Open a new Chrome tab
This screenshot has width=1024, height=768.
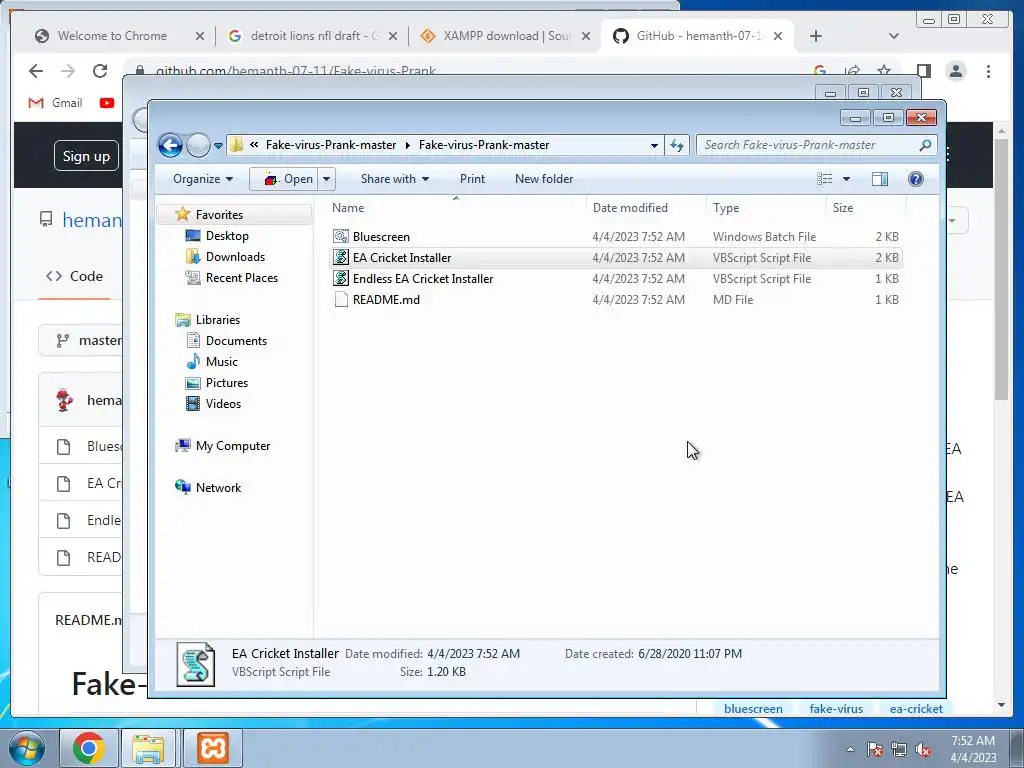coord(816,36)
